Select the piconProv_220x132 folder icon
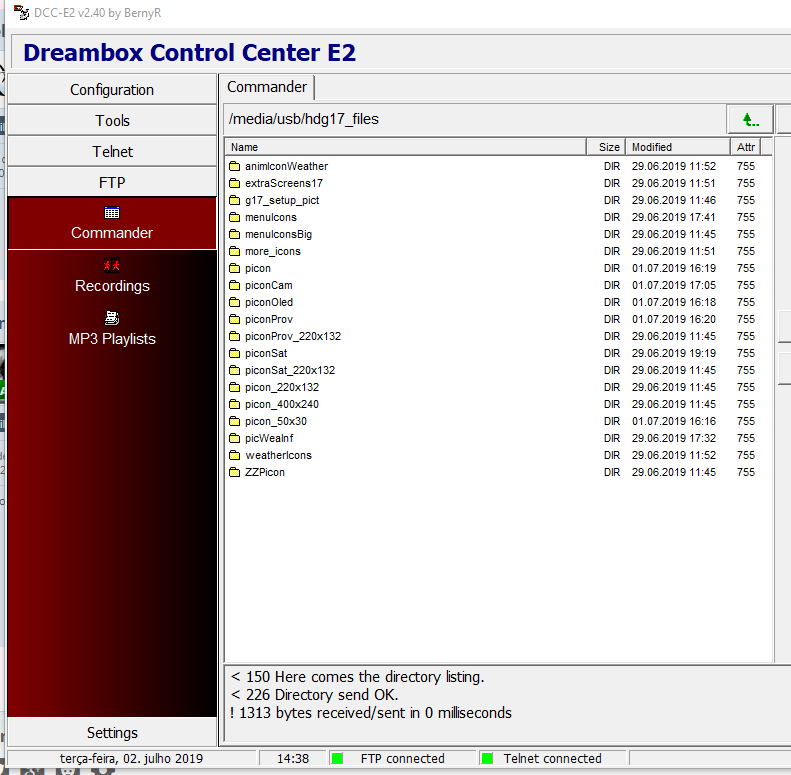The width and height of the screenshot is (791, 775). (x=234, y=336)
